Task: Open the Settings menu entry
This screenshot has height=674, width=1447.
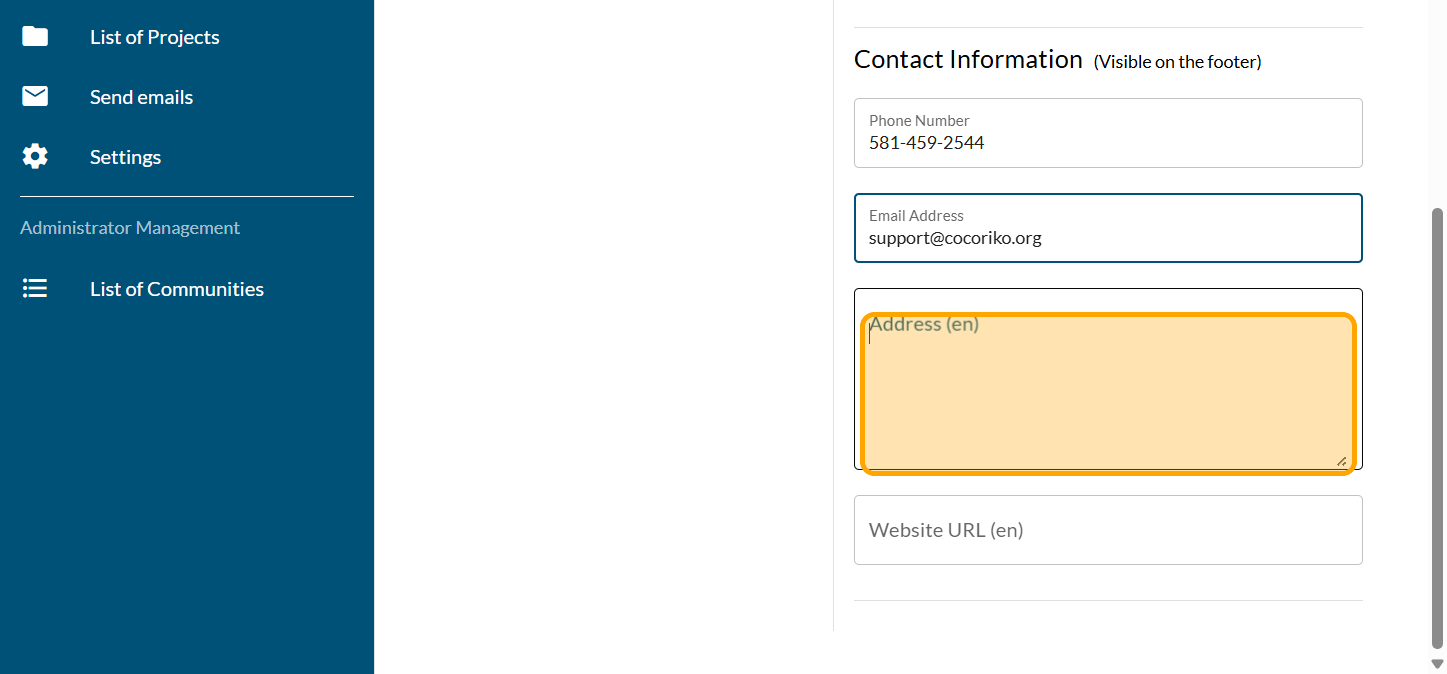Action: coord(125,157)
